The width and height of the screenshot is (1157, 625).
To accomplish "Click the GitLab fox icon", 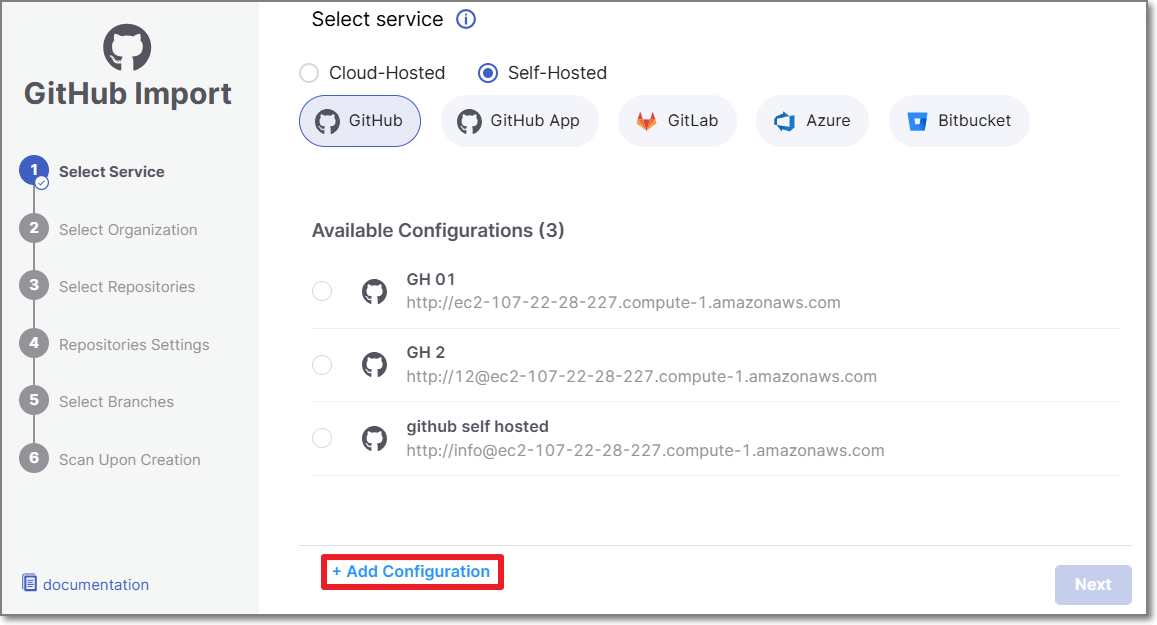I will coord(647,121).
